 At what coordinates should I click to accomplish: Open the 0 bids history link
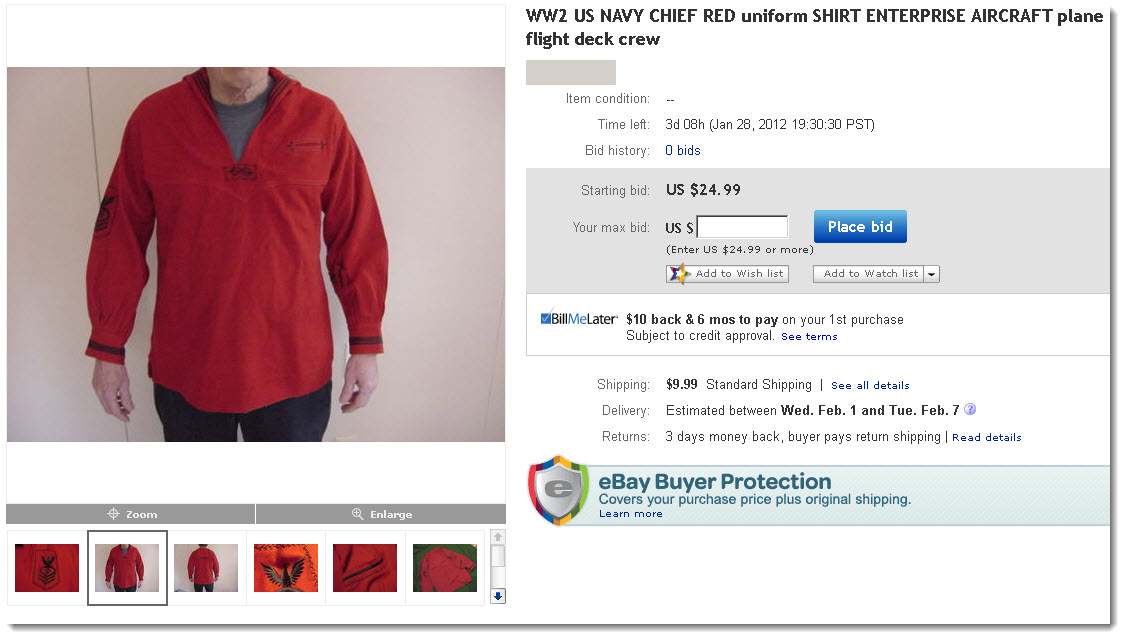coord(682,151)
